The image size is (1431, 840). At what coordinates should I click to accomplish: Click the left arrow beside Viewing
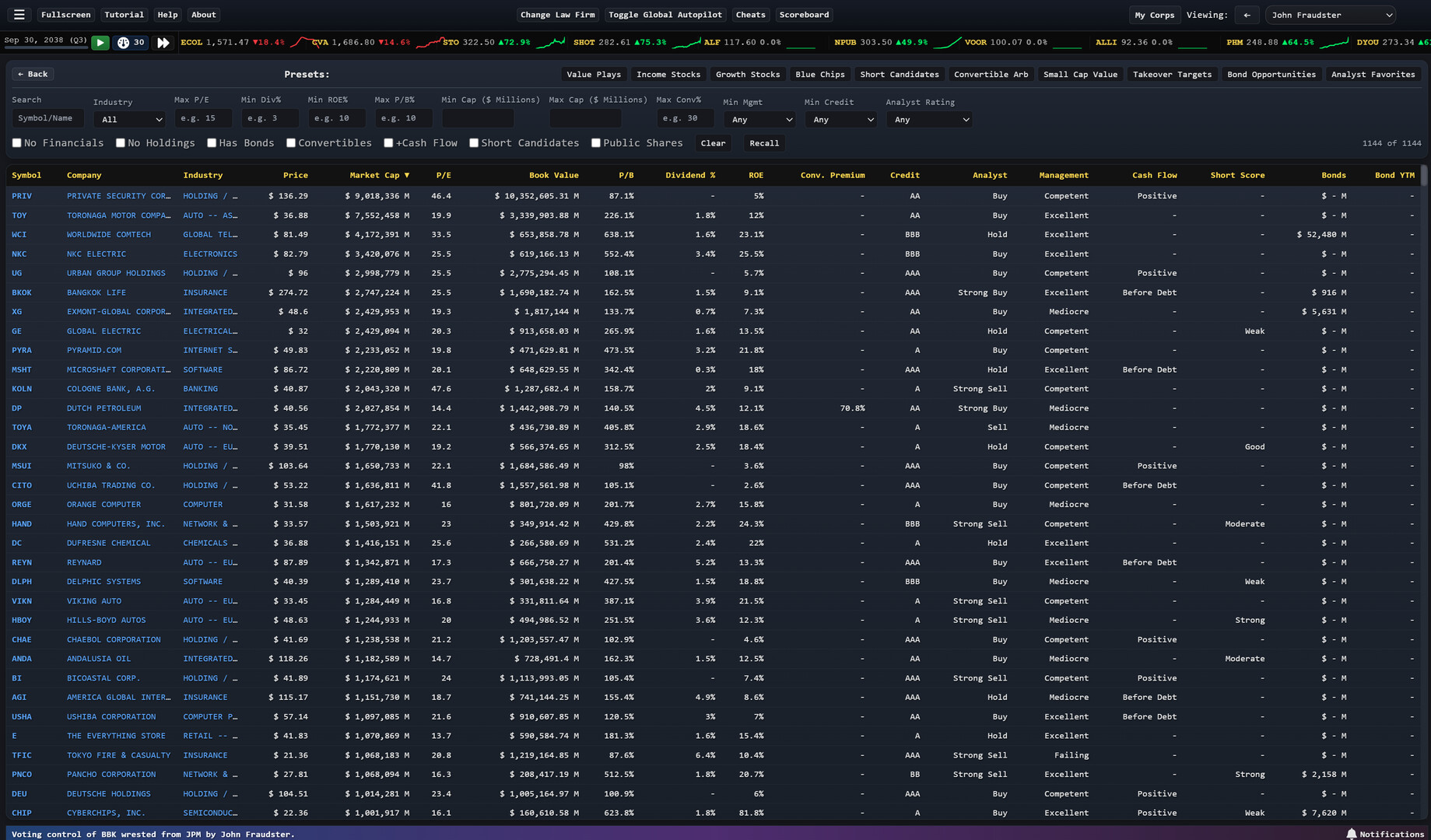coord(1247,15)
